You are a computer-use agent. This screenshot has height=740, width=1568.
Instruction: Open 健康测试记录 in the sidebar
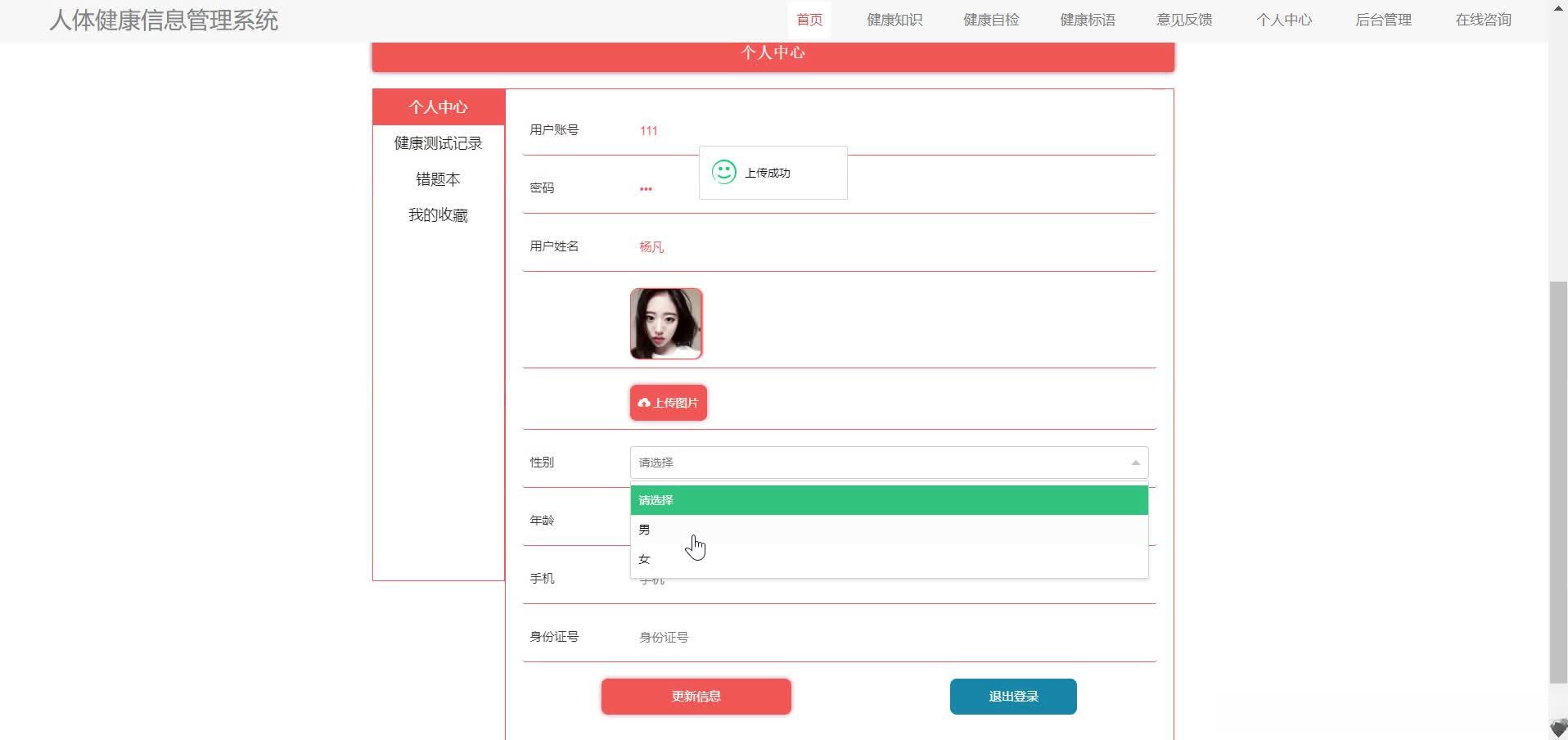437,142
